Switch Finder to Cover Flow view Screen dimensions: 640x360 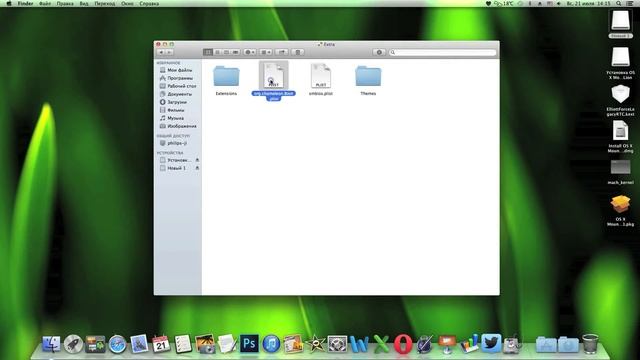pos(236,52)
